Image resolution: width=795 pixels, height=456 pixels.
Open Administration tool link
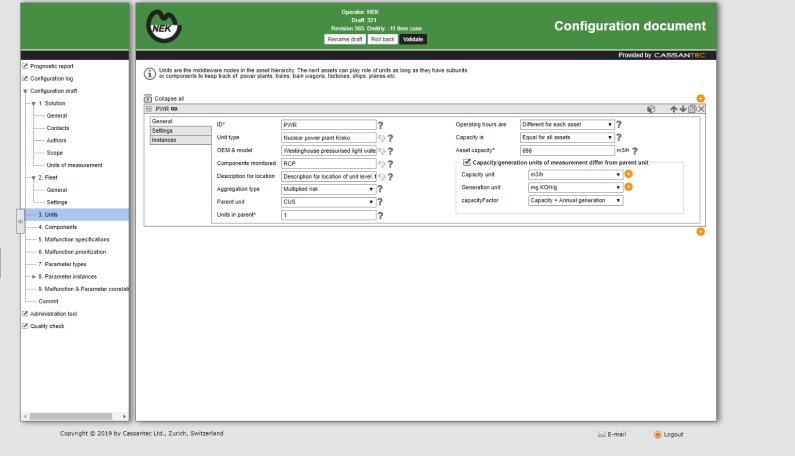coord(53,314)
